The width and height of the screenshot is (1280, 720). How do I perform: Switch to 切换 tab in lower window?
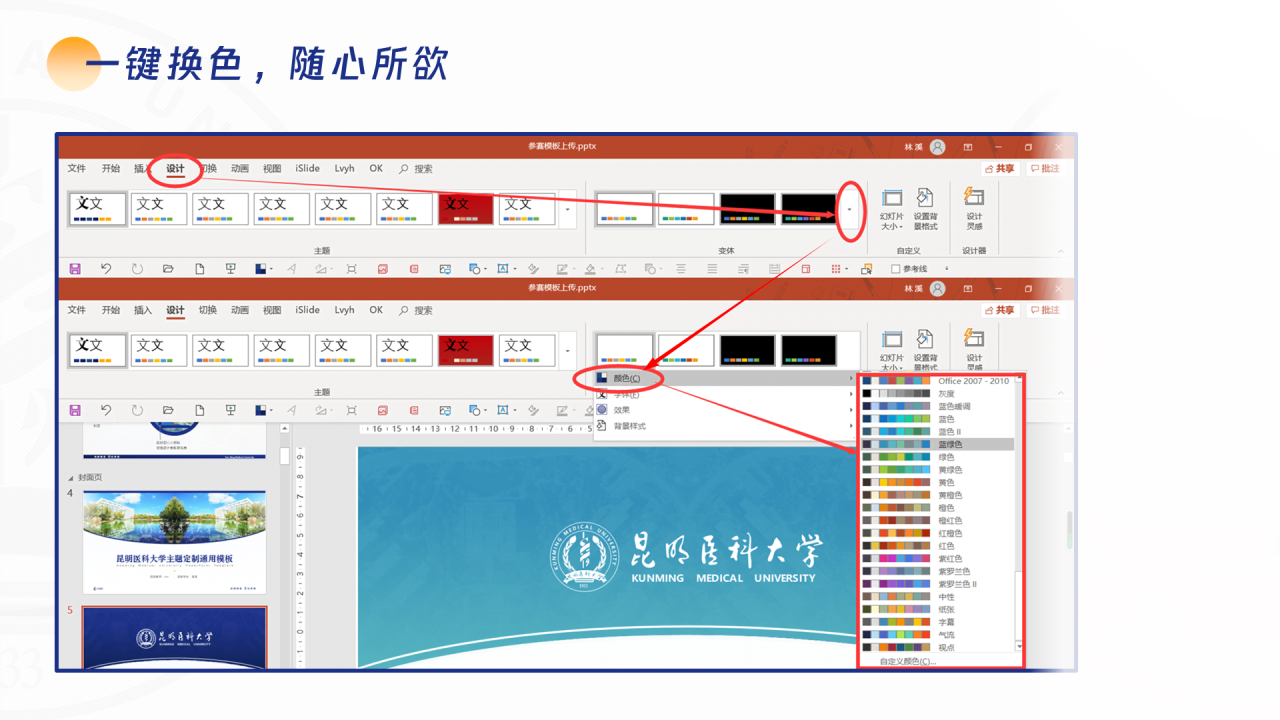207,311
